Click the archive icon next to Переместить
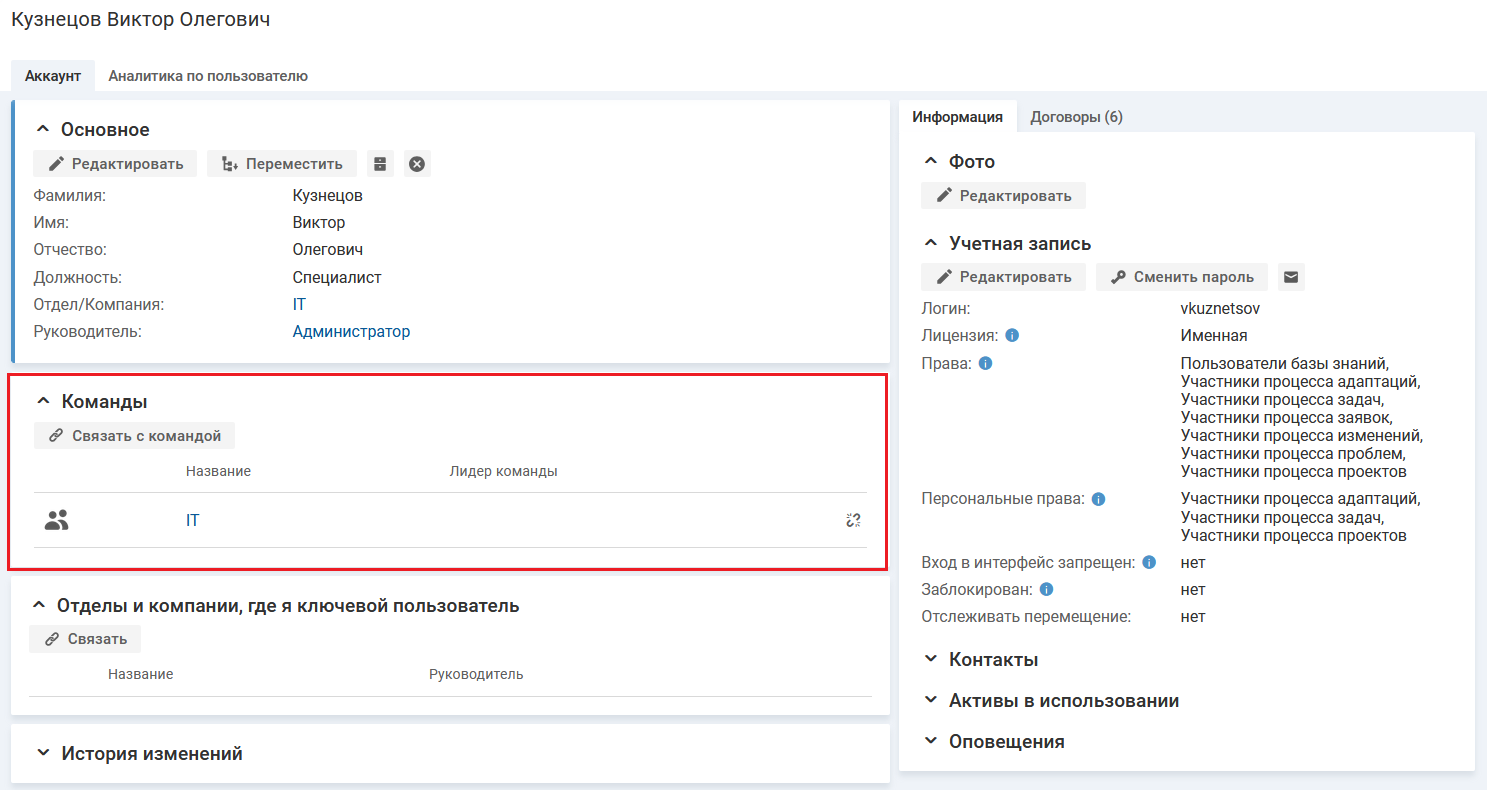Image resolution: width=1487 pixels, height=790 pixels. (x=380, y=164)
